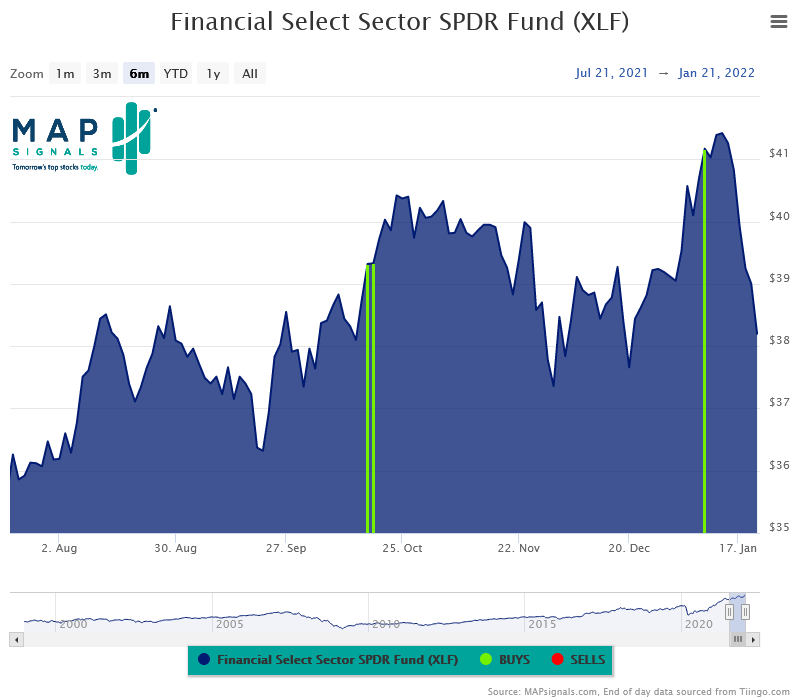Open the MAPsignals.com source link
This screenshot has height=700, width=800.
[557, 689]
